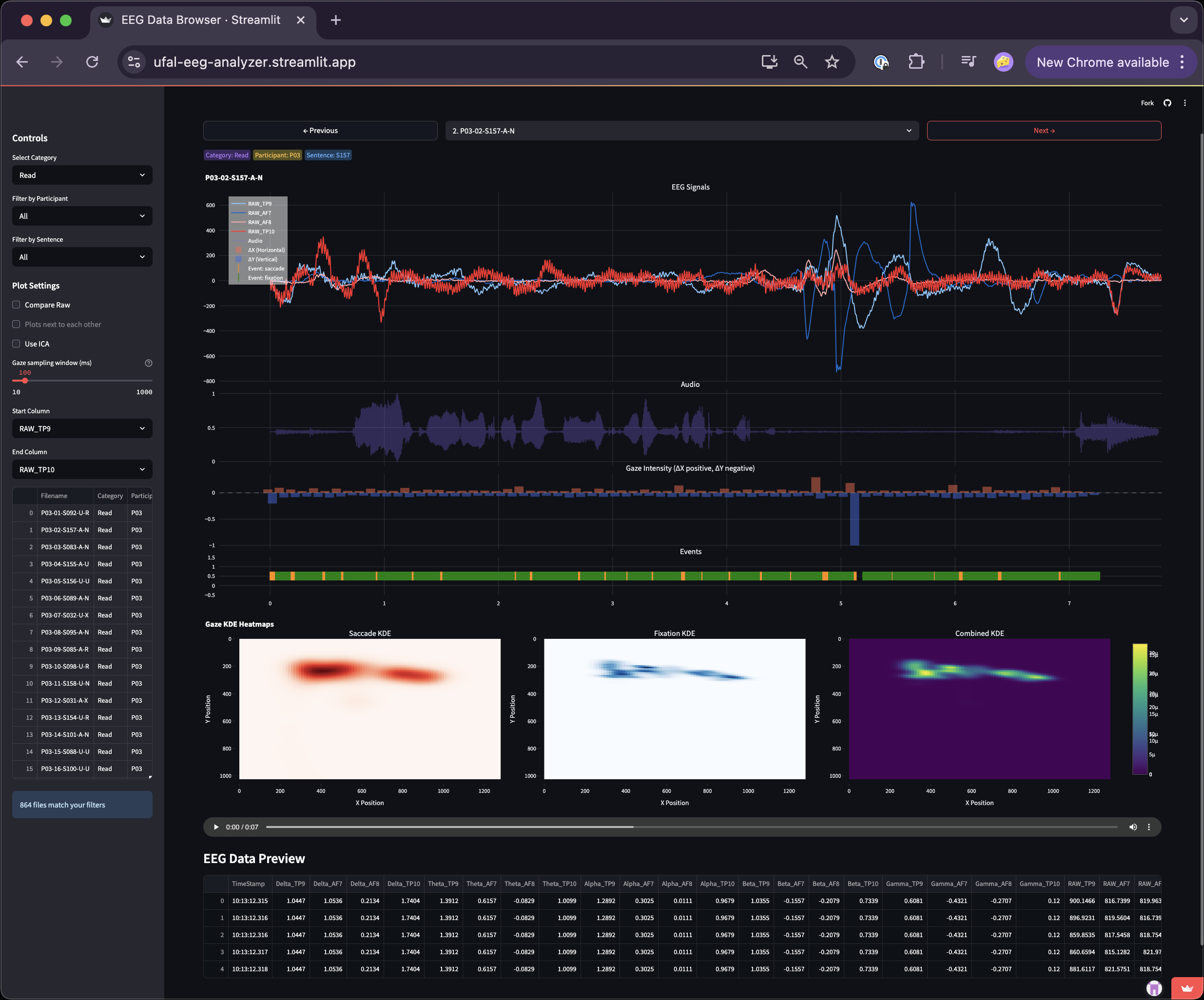Mute the audio player volume

1133,827
